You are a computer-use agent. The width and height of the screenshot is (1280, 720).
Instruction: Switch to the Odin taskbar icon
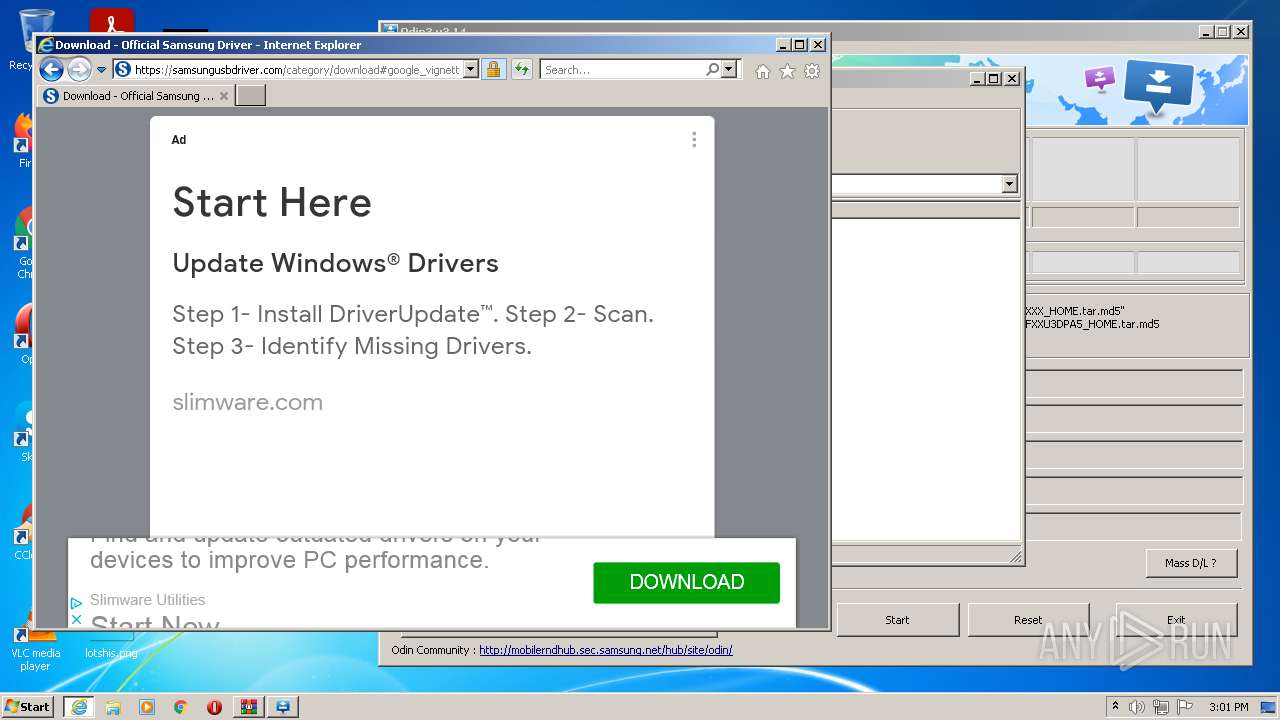(x=283, y=706)
